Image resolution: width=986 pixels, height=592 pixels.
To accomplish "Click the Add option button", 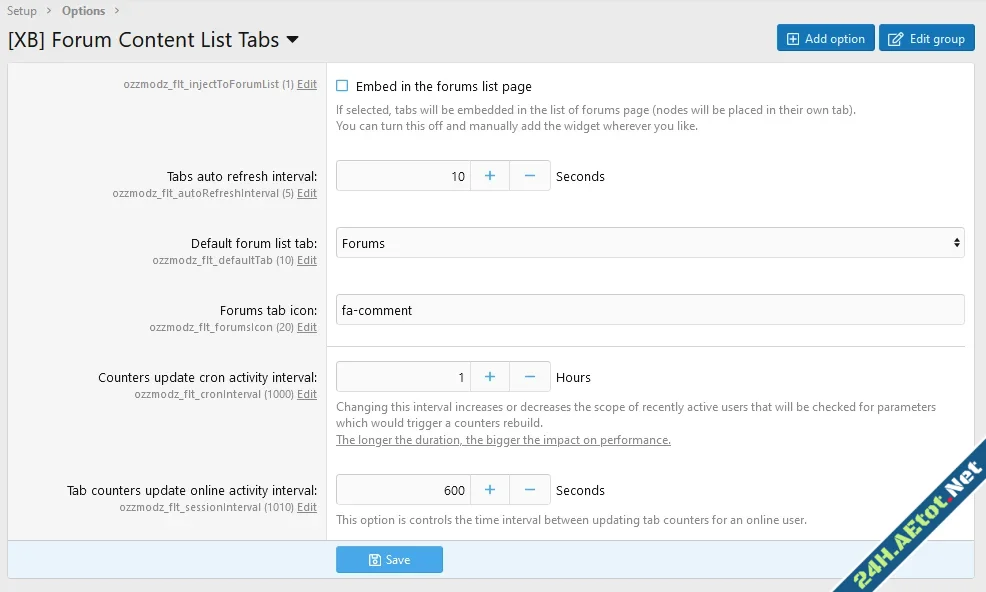I will [x=825, y=38].
